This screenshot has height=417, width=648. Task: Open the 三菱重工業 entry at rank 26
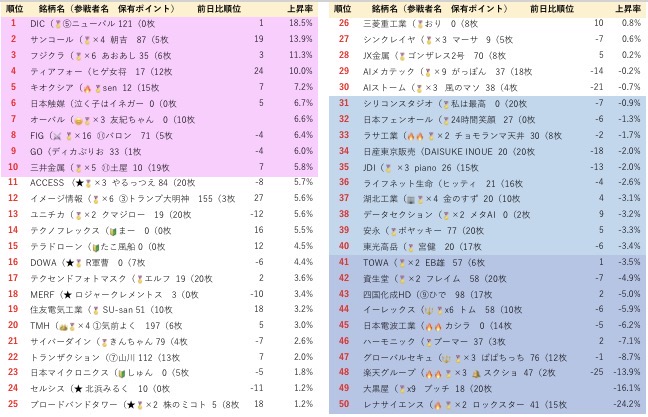[487, 24]
